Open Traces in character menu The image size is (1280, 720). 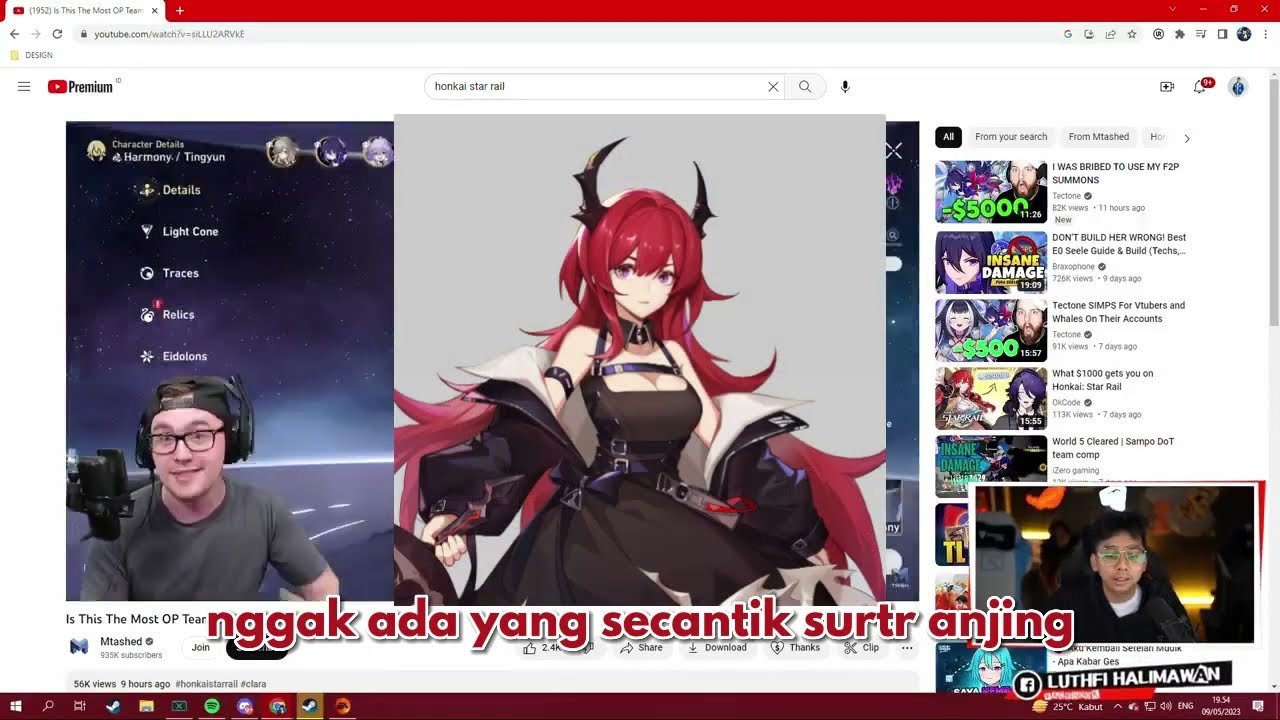(x=168, y=273)
